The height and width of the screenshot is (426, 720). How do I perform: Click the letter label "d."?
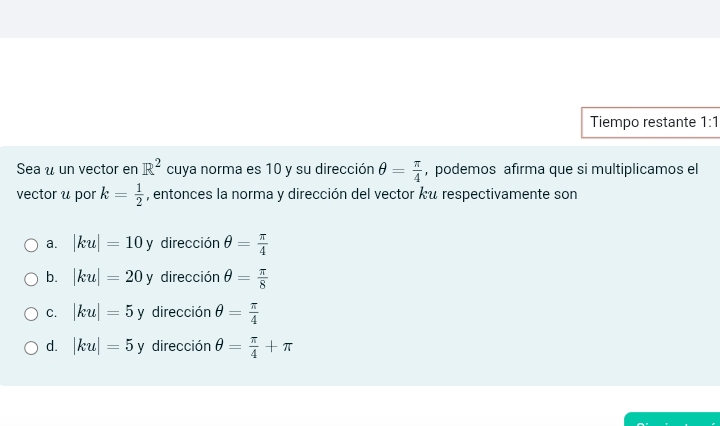52,347
